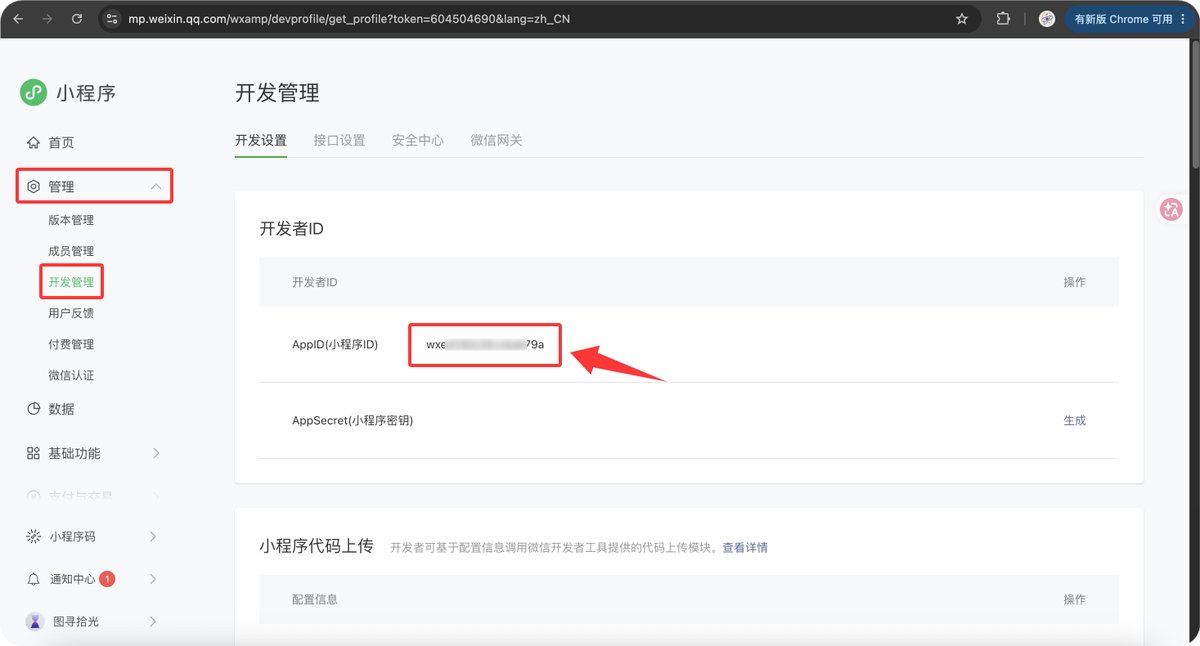Screen dimensions: 1200x646
Task: Reload the page with refresh icon
Action: pos(77,19)
